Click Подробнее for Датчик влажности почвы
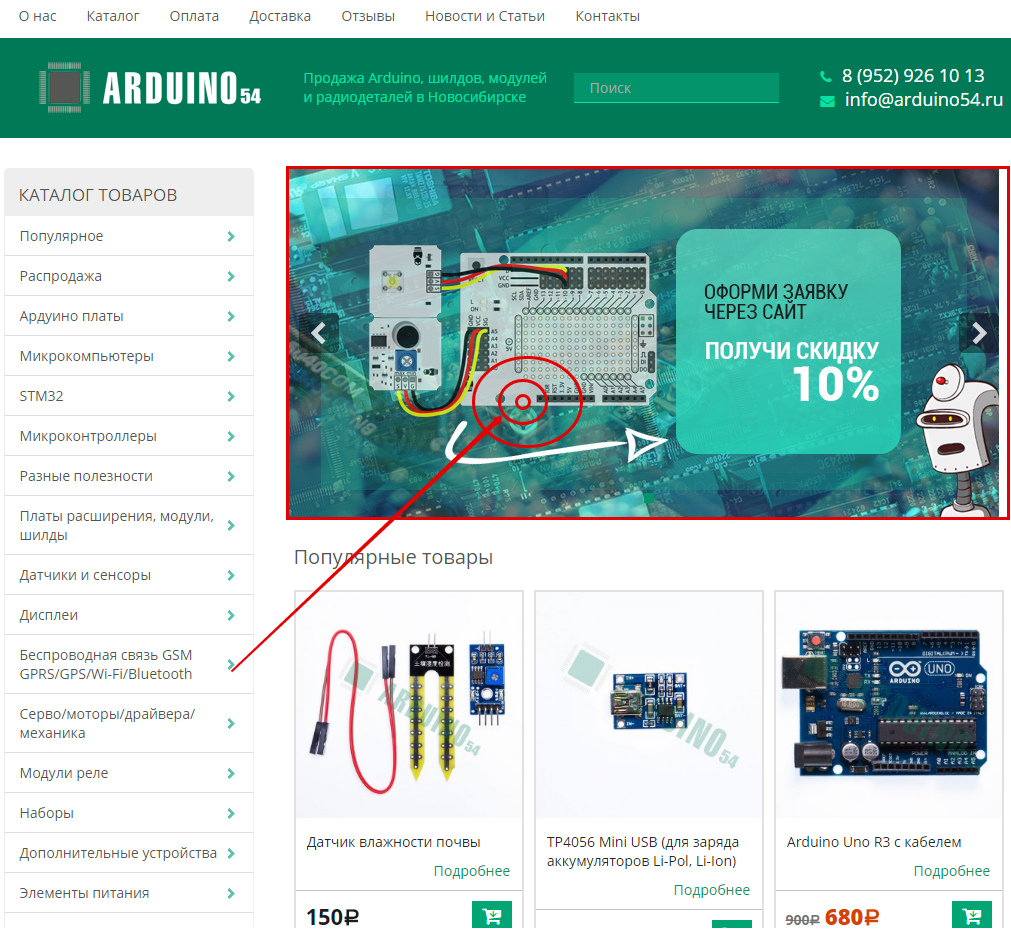This screenshot has height=940, width=1011. pos(471,871)
